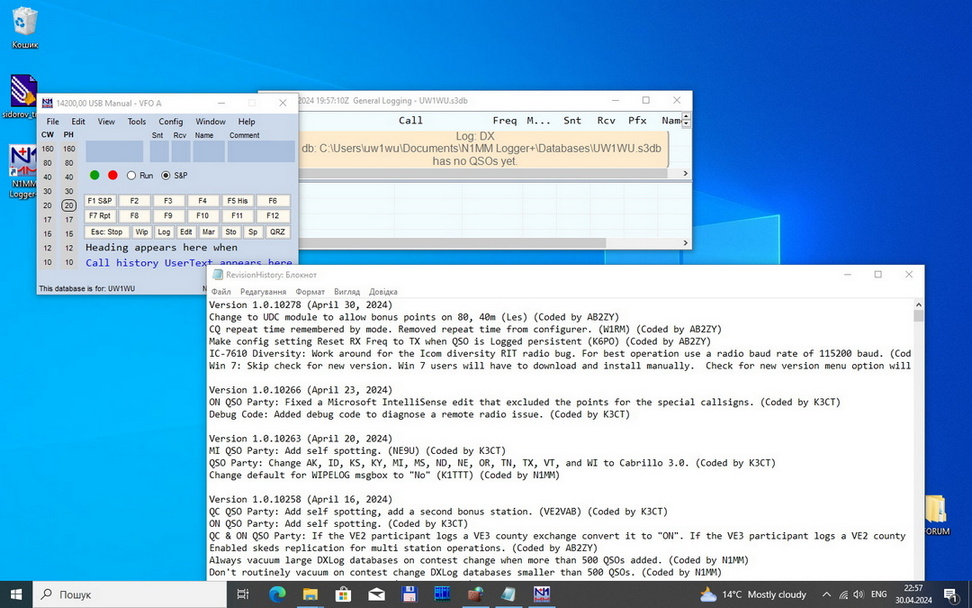Click the Comment input field in the entry window
This screenshot has height=608, width=972.
coord(260,151)
